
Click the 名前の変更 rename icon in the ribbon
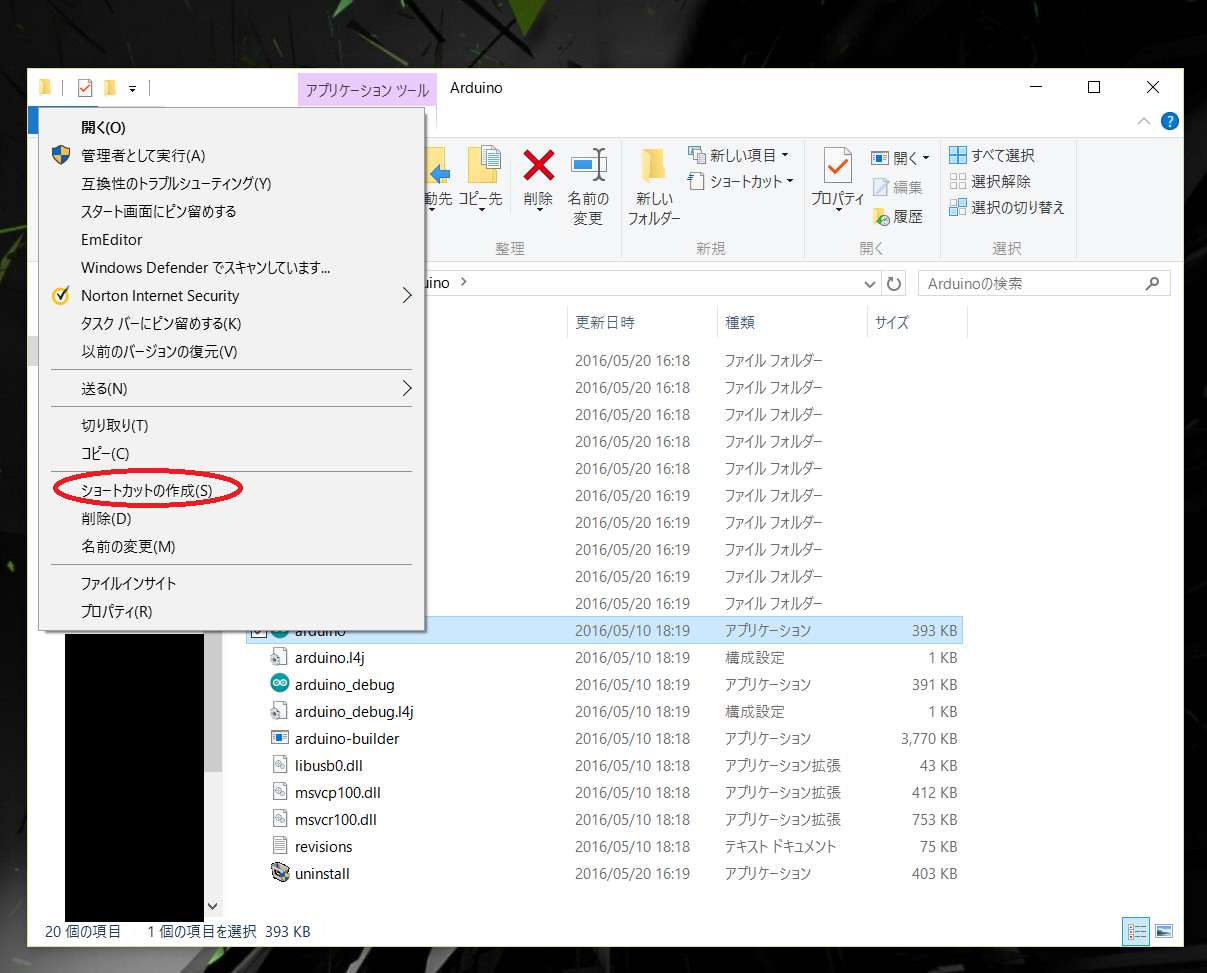tap(588, 165)
